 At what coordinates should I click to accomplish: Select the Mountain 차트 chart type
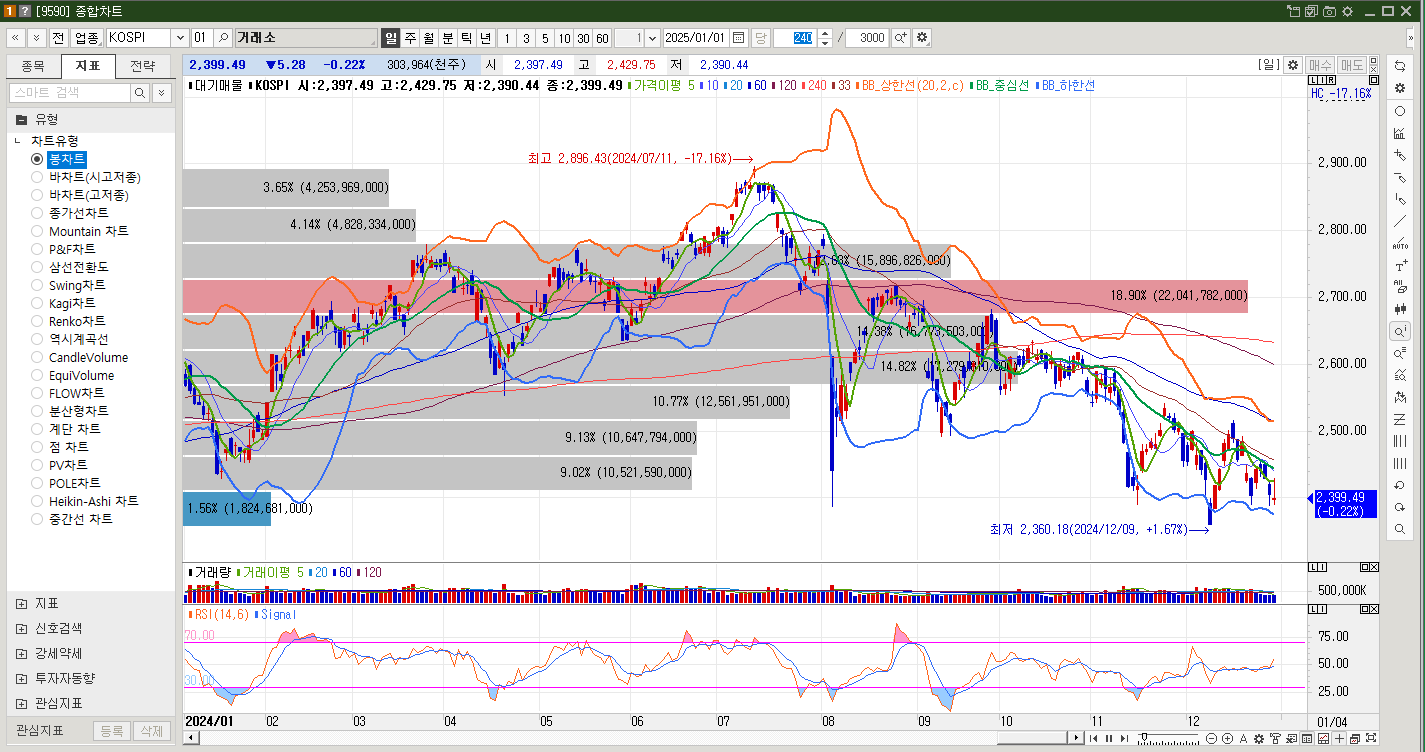pos(37,231)
